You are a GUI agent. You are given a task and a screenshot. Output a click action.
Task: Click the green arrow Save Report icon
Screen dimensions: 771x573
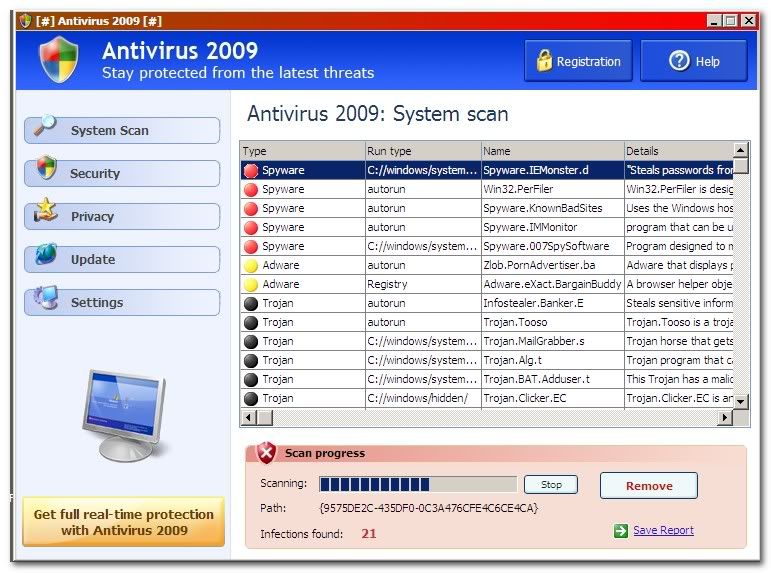pos(621,531)
